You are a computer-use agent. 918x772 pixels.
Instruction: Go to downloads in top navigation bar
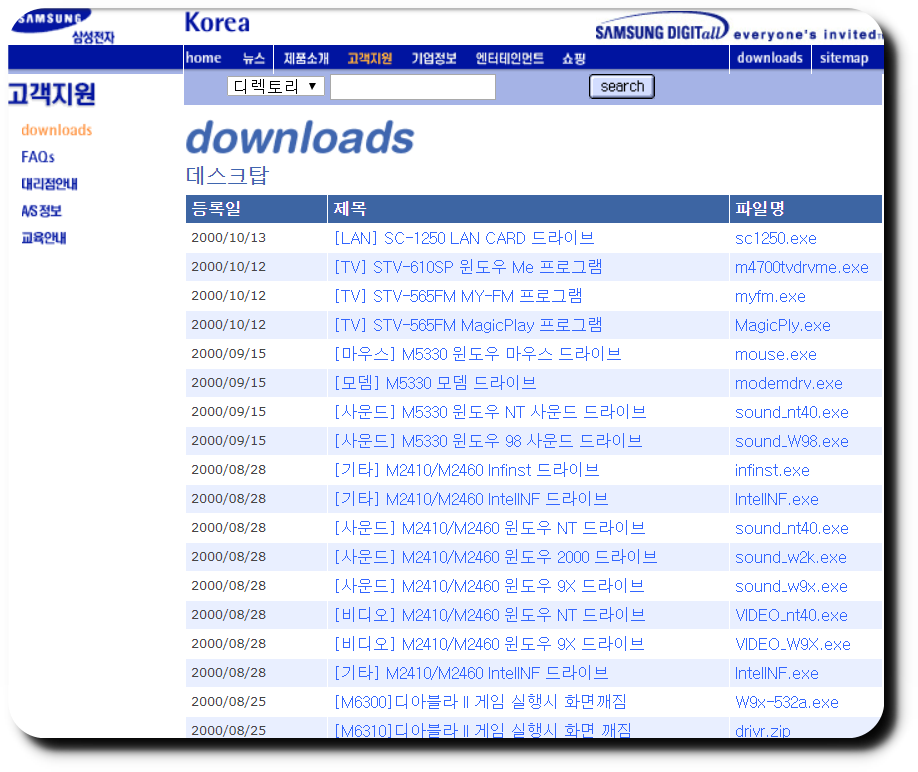coord(770,58)
